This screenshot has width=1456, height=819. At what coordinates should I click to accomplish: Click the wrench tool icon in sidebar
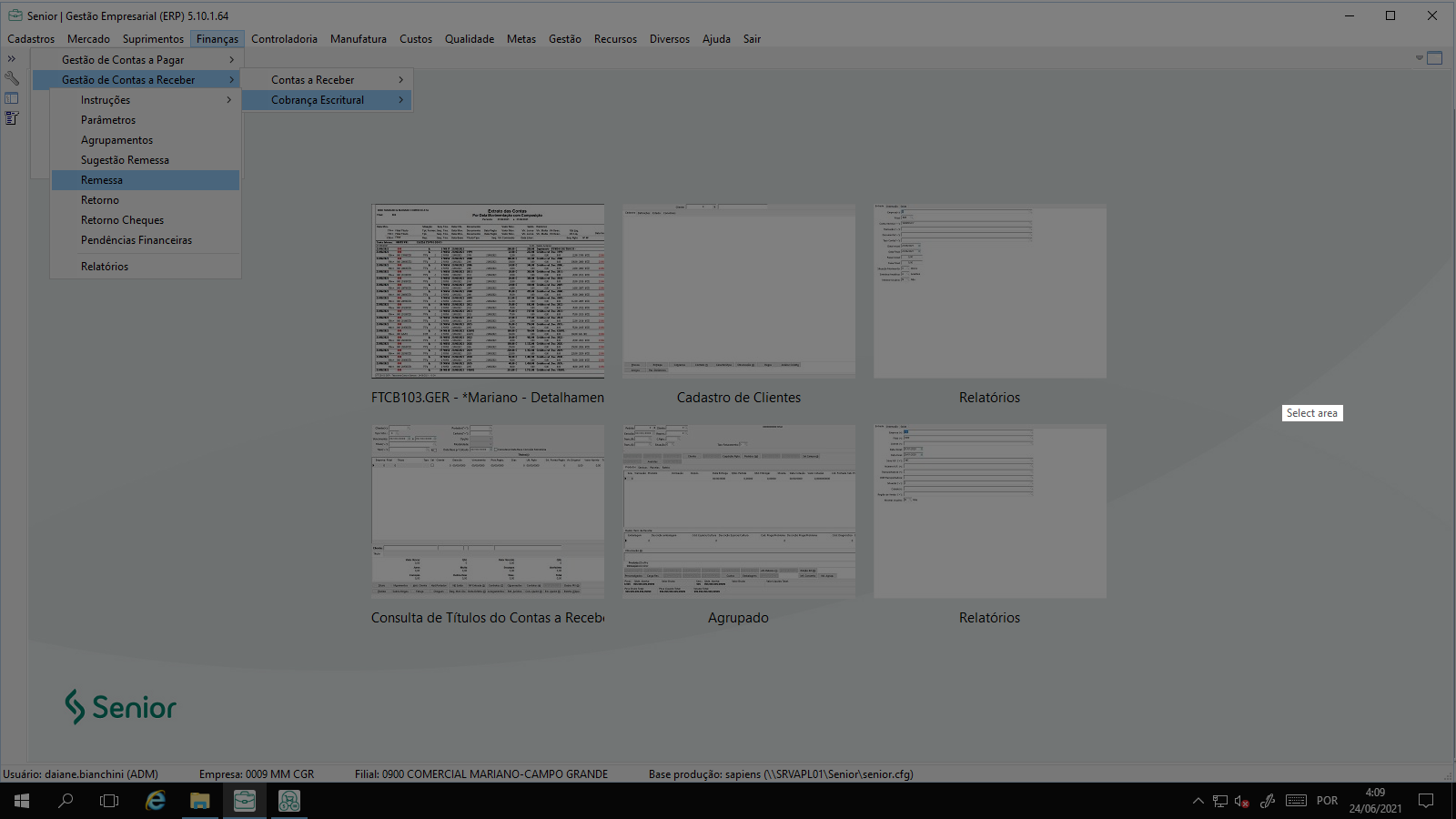coord(12,79)
